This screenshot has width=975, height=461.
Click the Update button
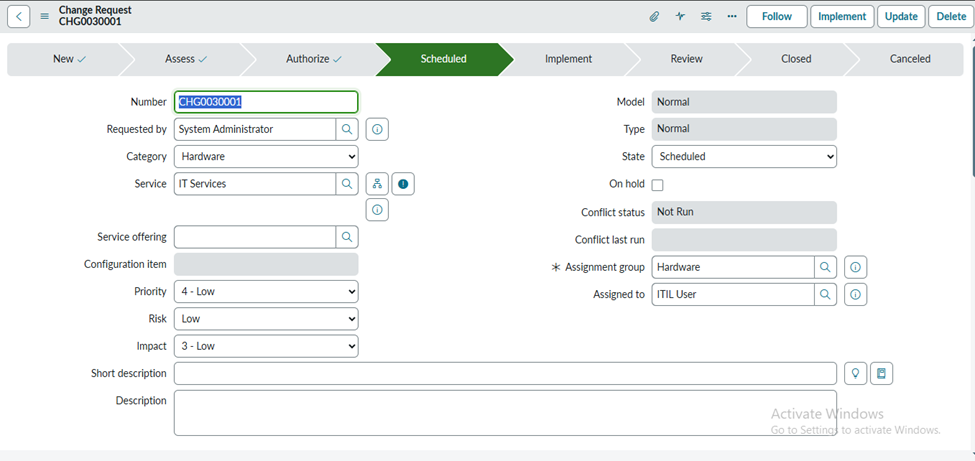(901, 17)
